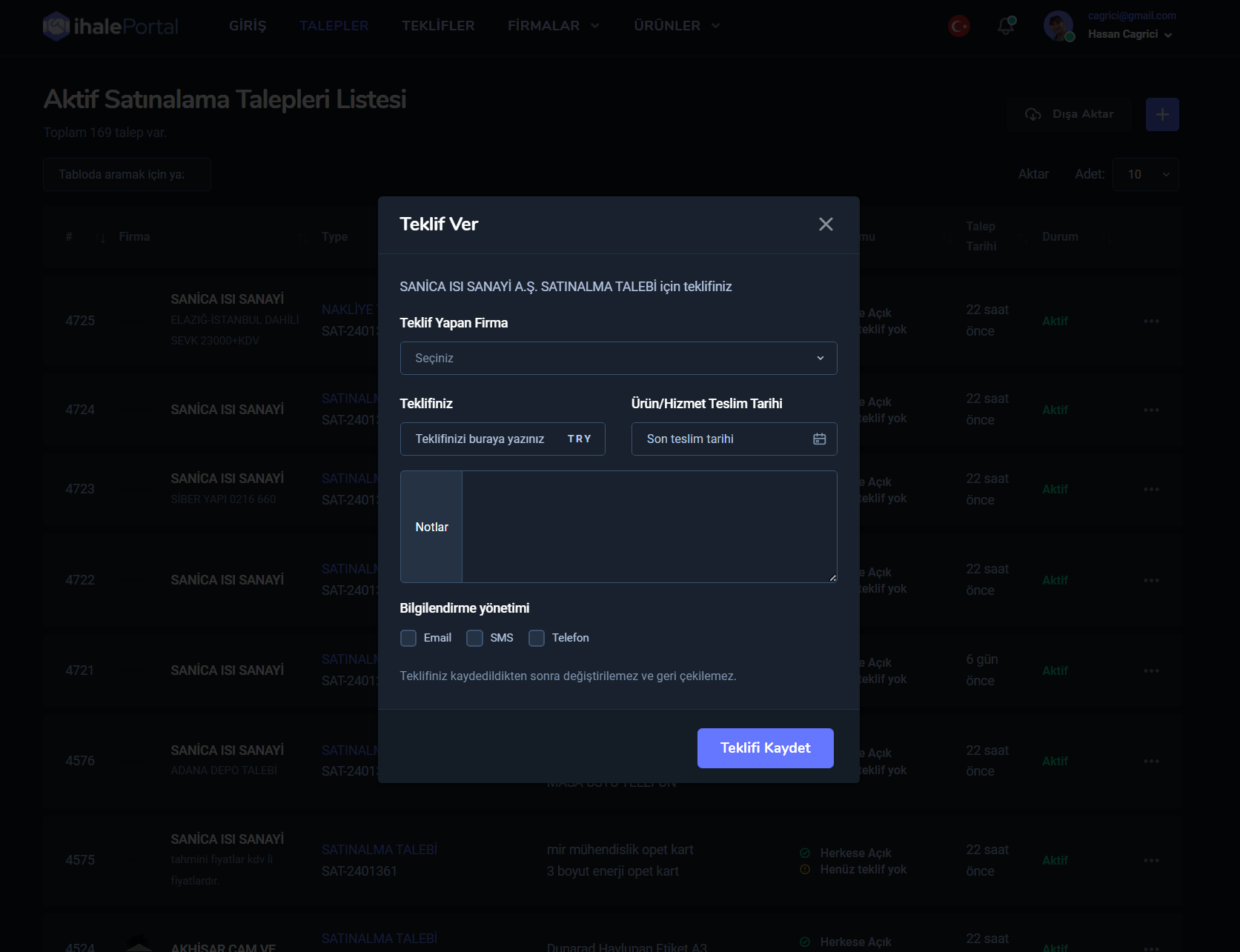Open the calendar icon for delivery date

pos(819,439)
